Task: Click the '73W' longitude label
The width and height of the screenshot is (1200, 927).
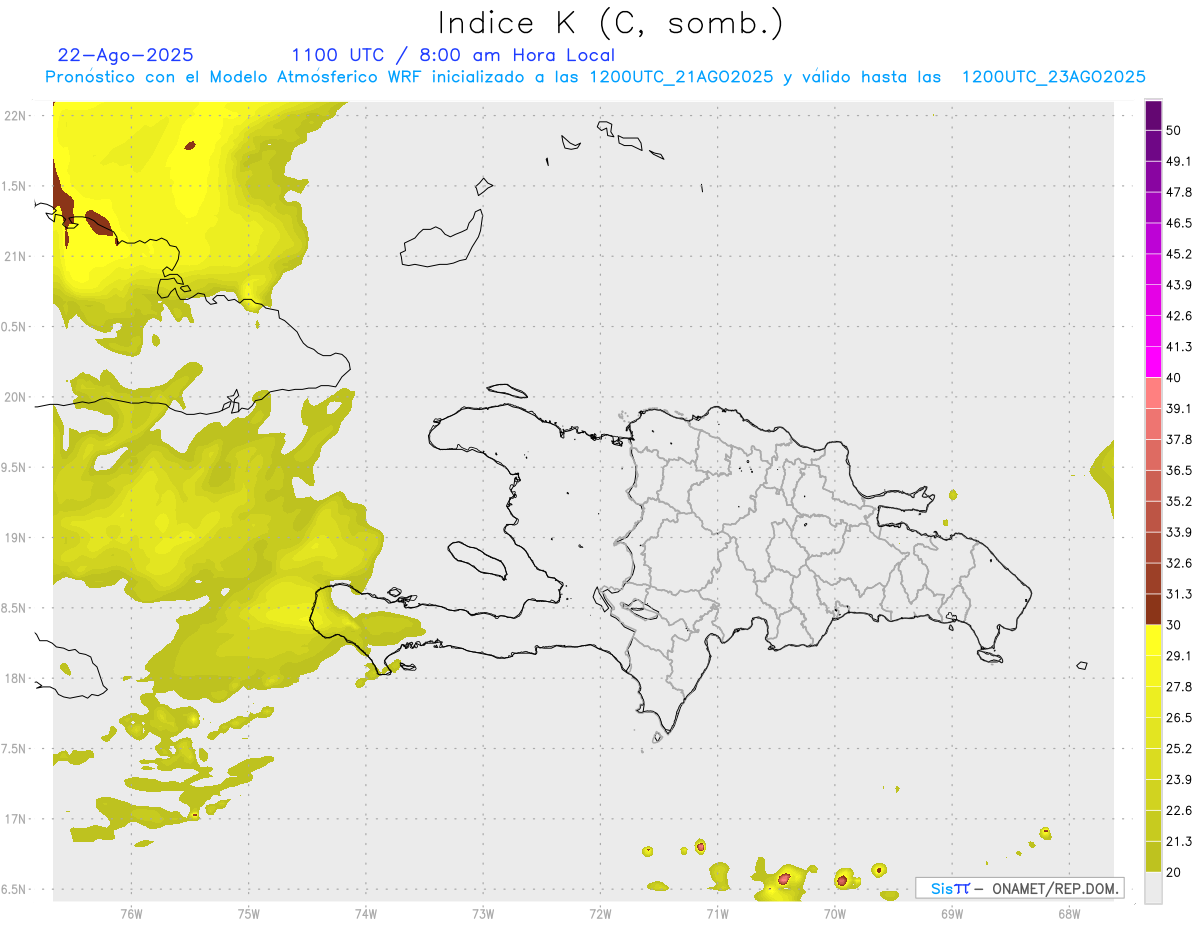Action: 483,914
